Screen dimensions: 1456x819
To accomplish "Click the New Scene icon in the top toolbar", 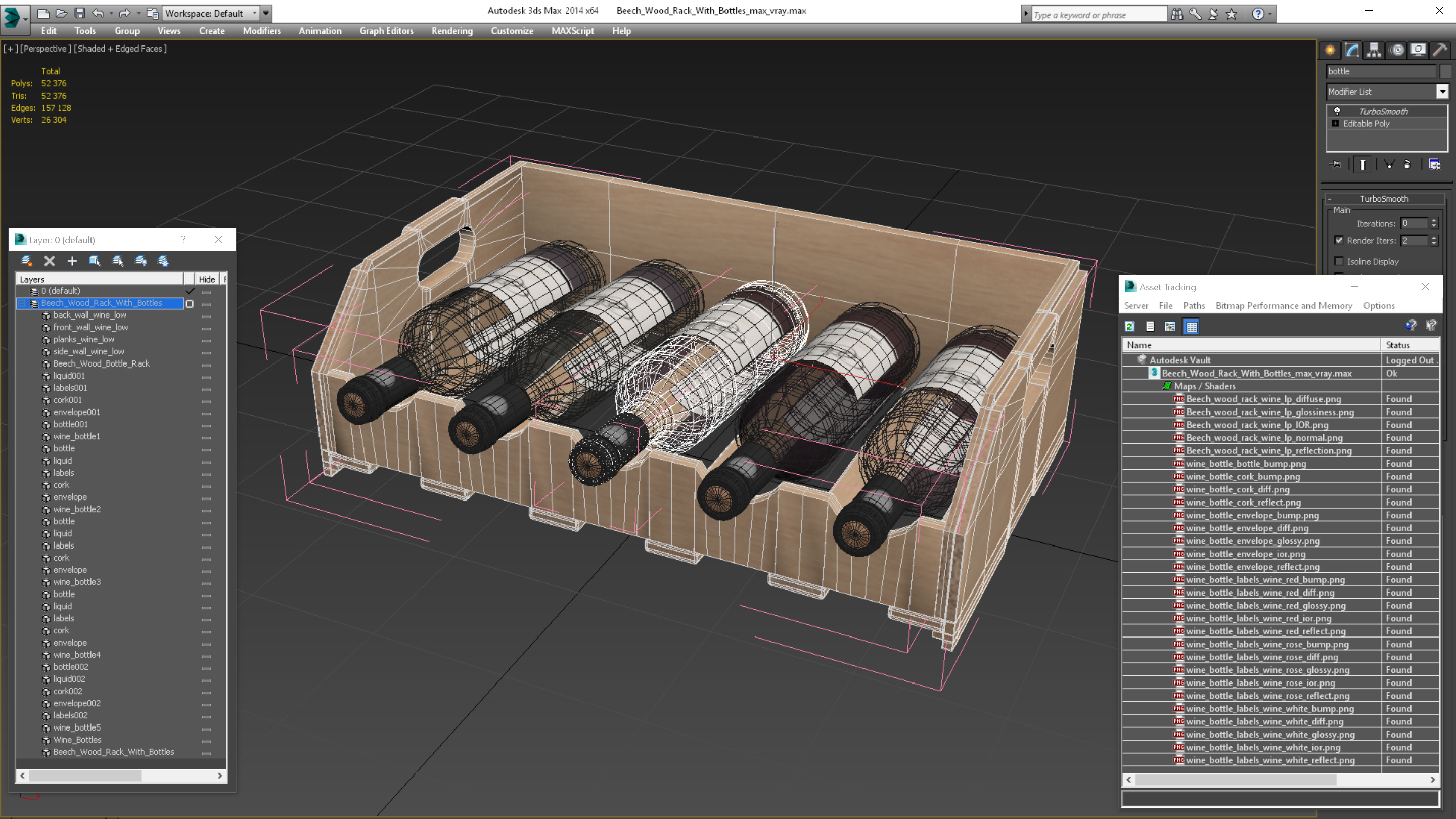I will coord(43,13).
